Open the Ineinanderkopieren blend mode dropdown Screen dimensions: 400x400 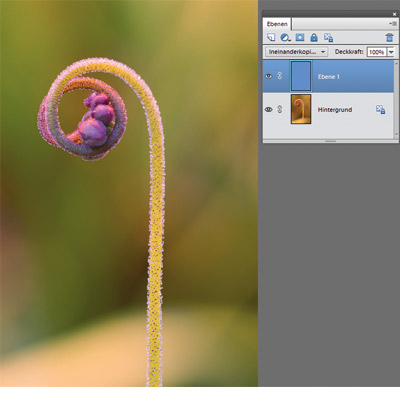tap(296, 52)
